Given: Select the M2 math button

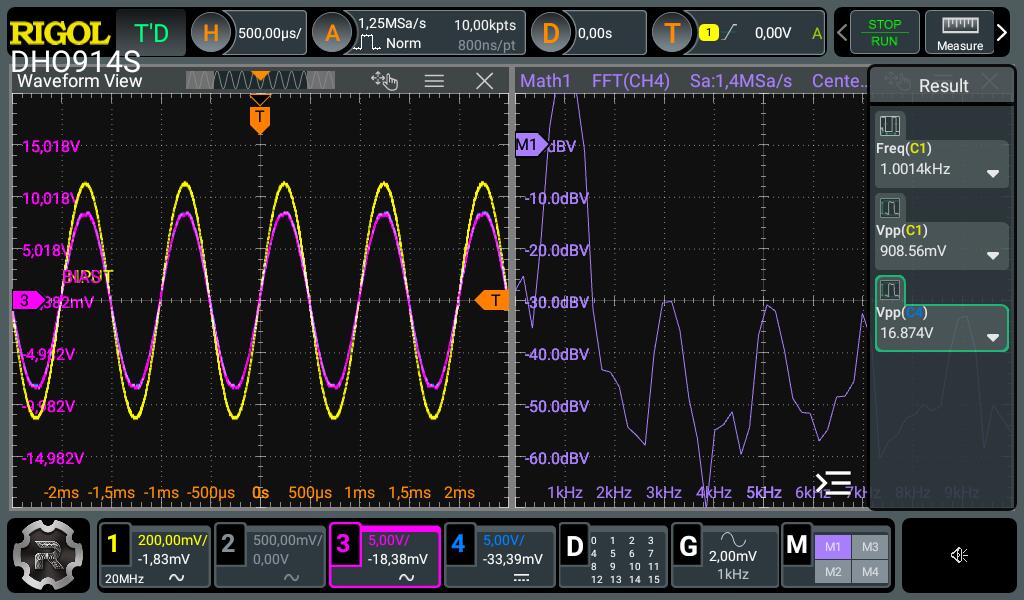Looking at the screenshot, I should (x=833, y=572).
